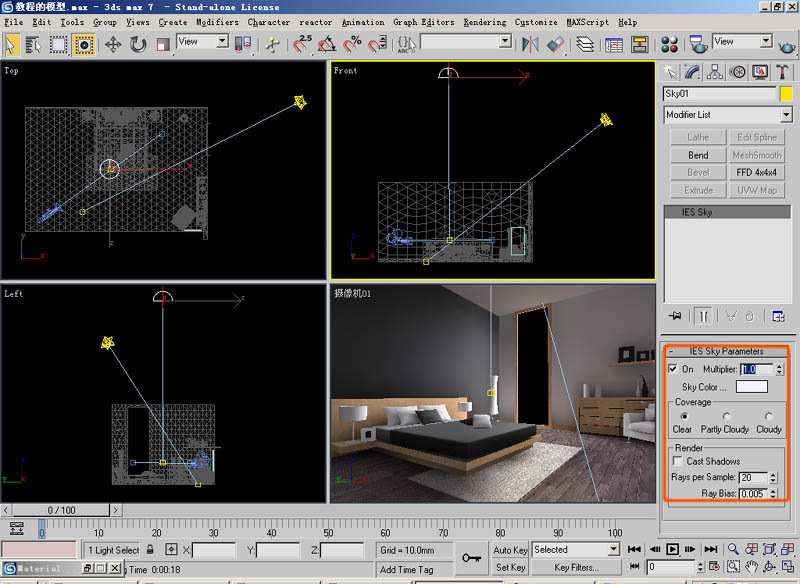Toggle the Selection Lock padlock

click(150, 549)
